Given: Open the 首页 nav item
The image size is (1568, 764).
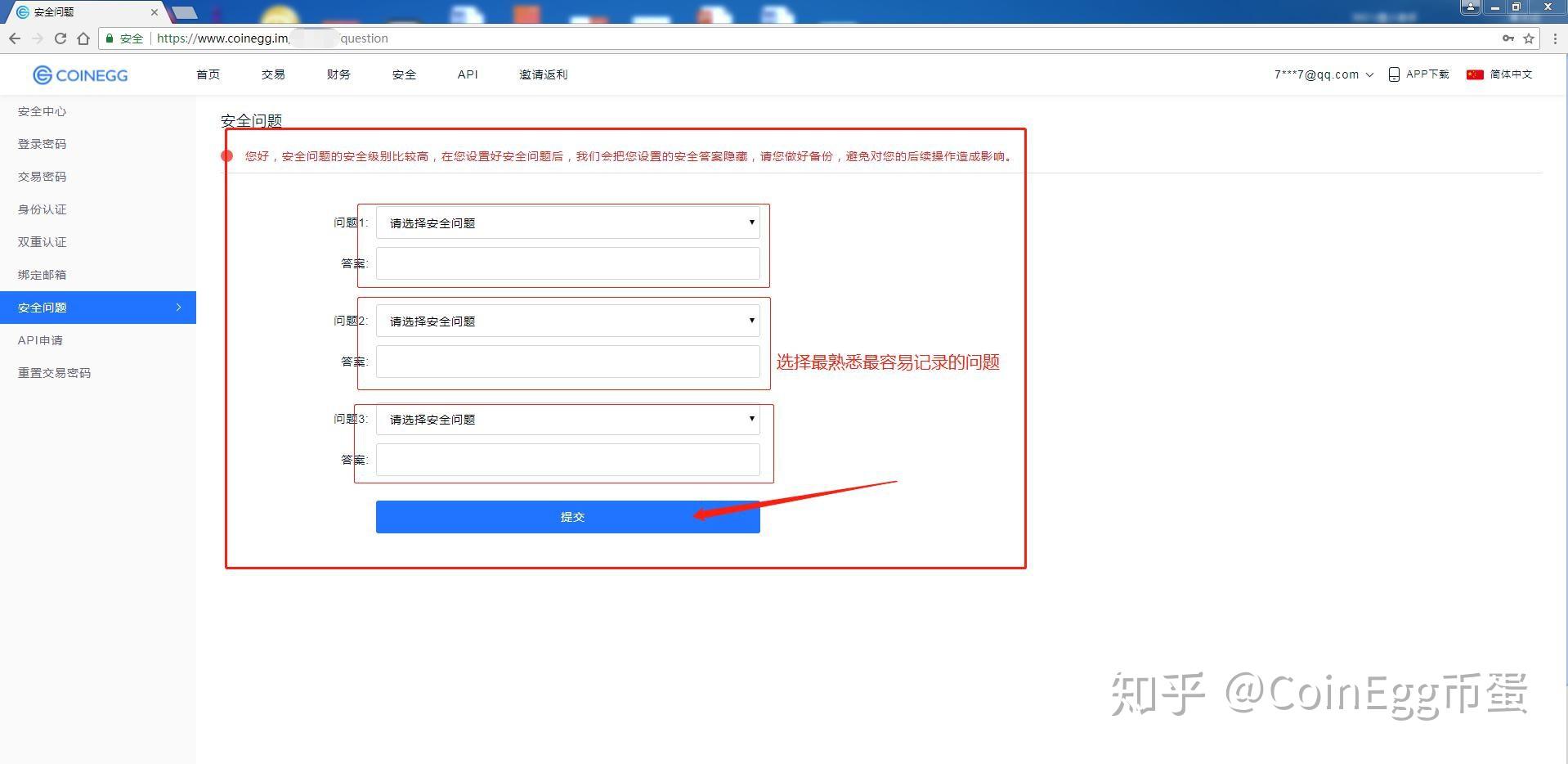Looking at the screenshot, I should point(208,74).
